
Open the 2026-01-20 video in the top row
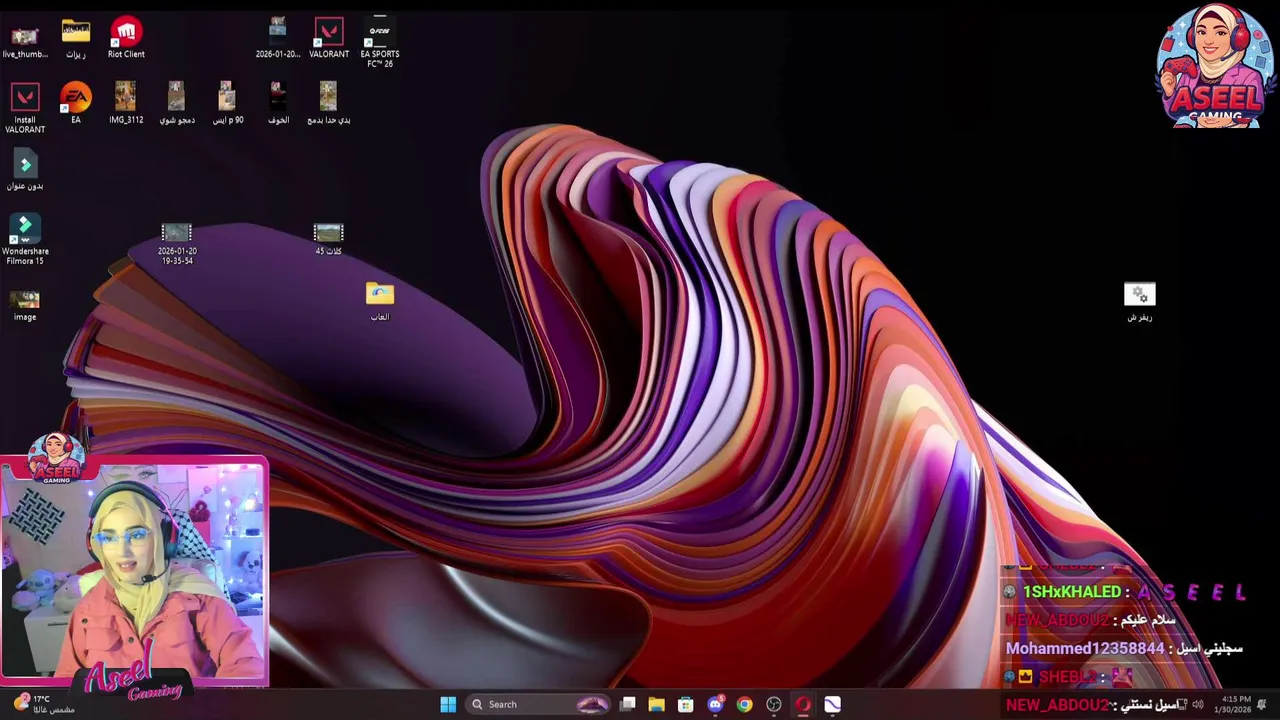[277, 38]
